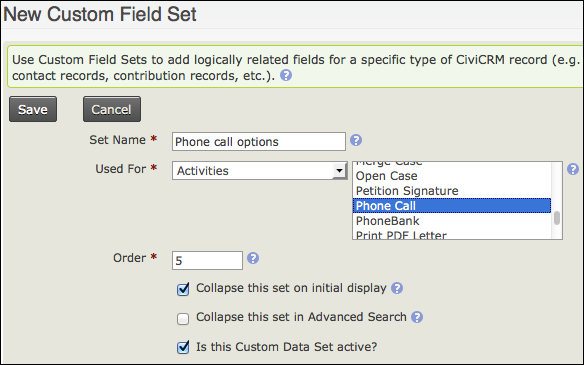Click help icon beside Order field
584x365 pixels.
253,258
